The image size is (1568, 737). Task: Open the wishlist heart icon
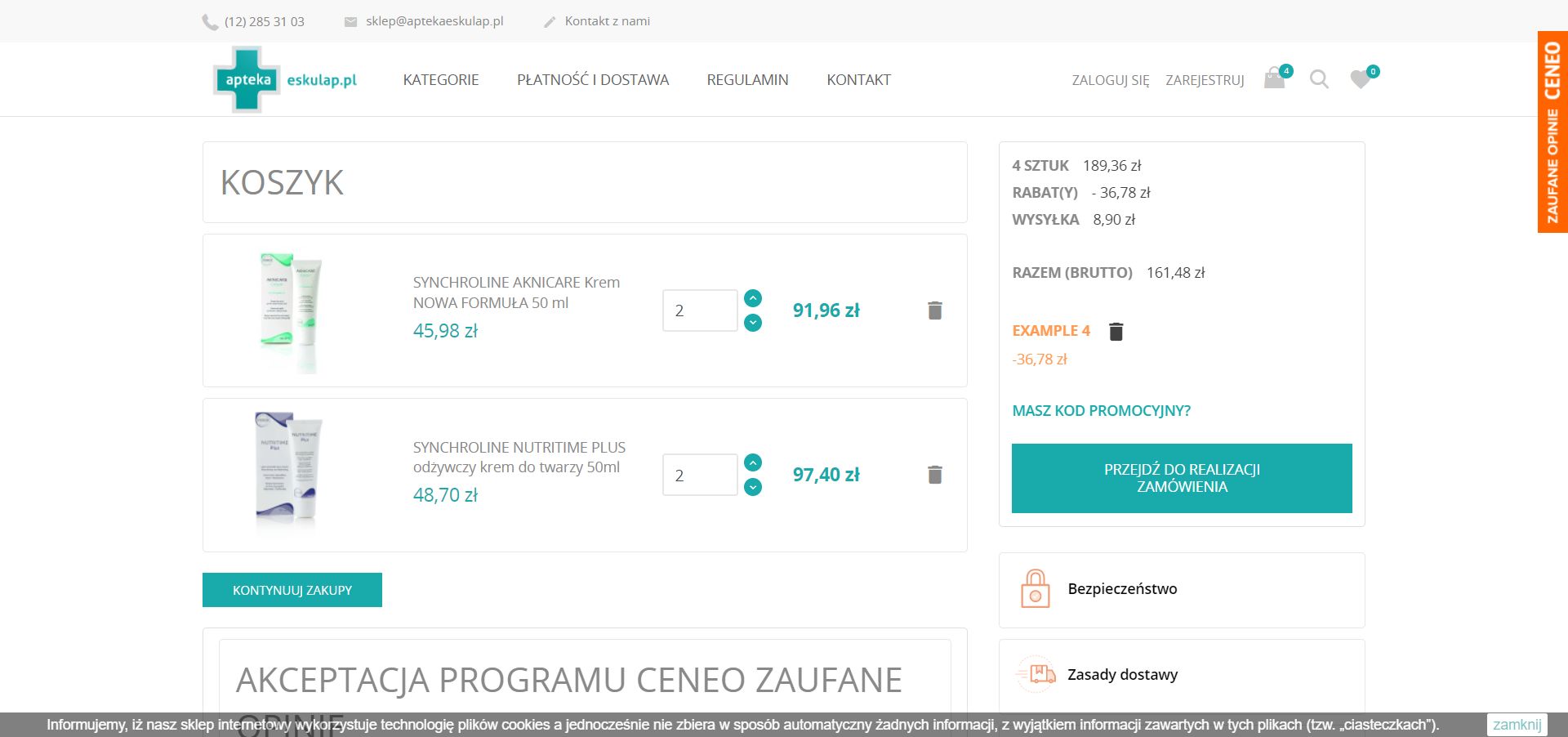pos(1361,79)
